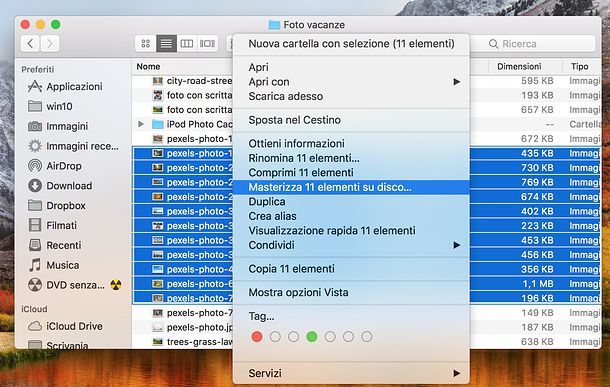610x387 pixels.
Task: Choose Masterizza 11 elementi su disco…
Action: [x=351, y=187]
